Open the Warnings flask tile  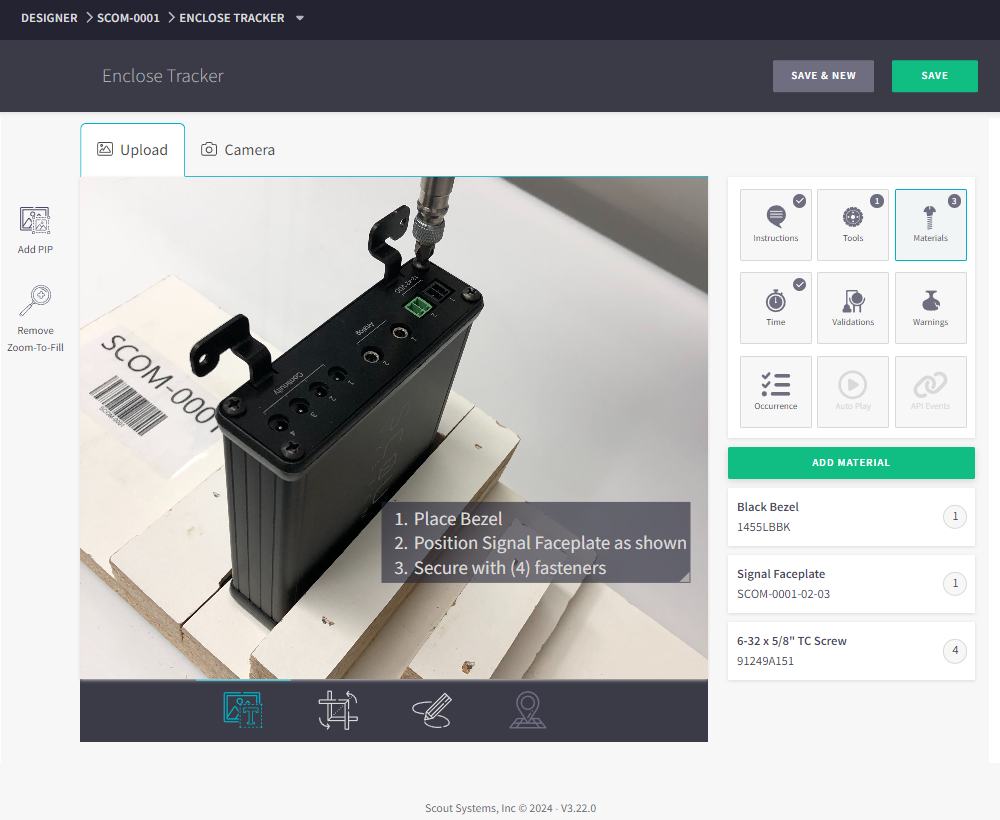(x=930, y=308)
